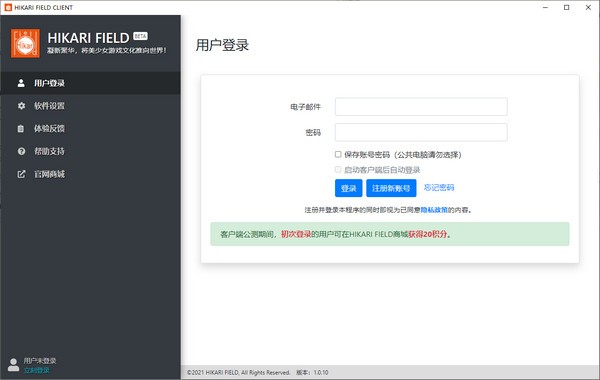Toggle the 启动客户端后自动登录 checkbox
This screenshot has height=380, width=600.
(x=338, y=169)
